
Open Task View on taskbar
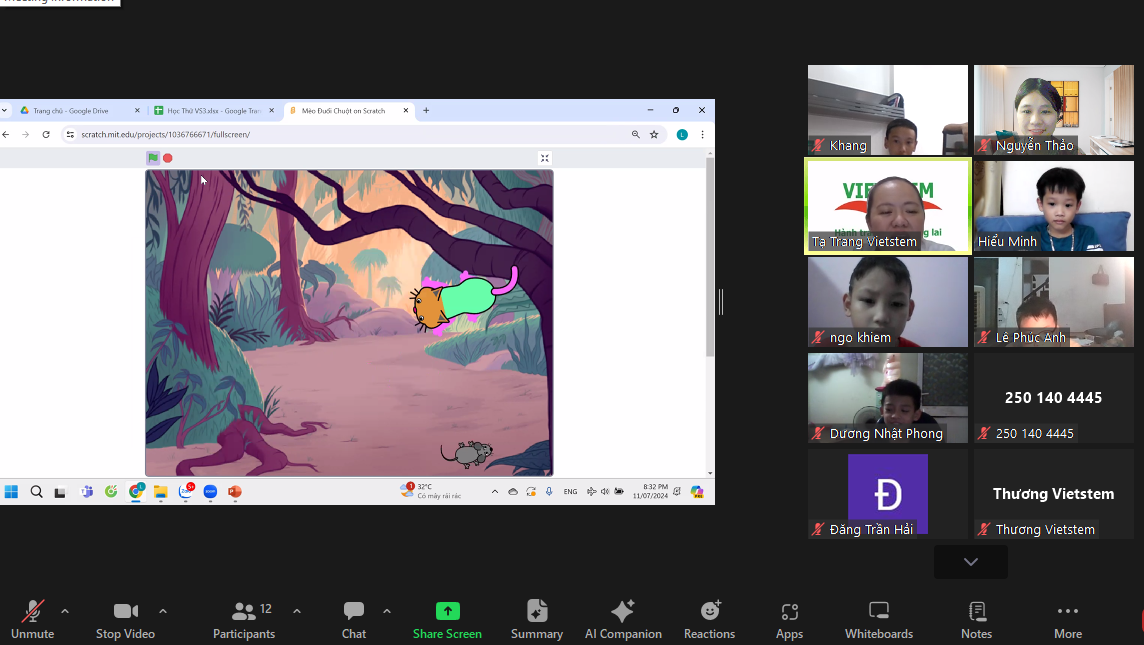(61, 492)
